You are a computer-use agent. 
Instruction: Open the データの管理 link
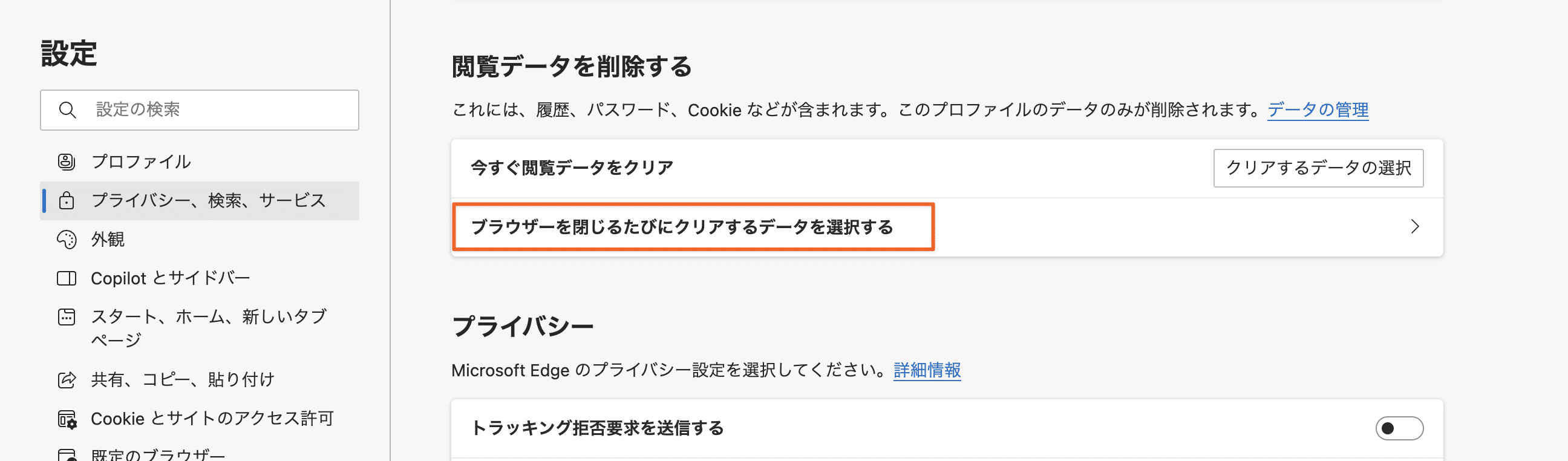click(1318, 110)
